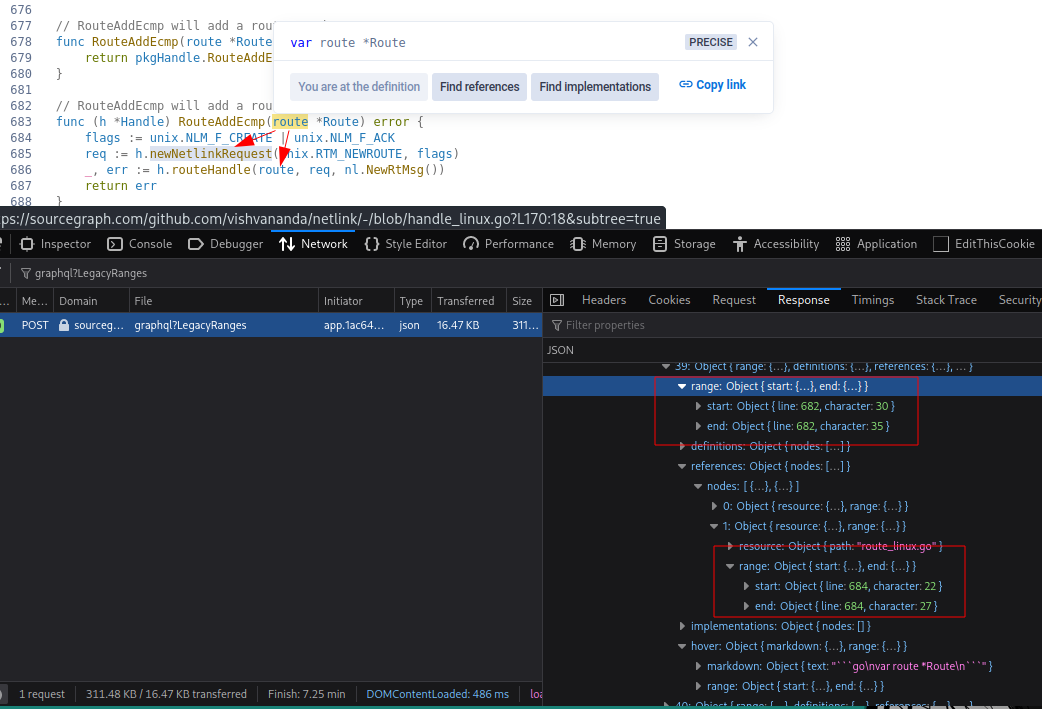Click Find implementations button

[595, 86]
